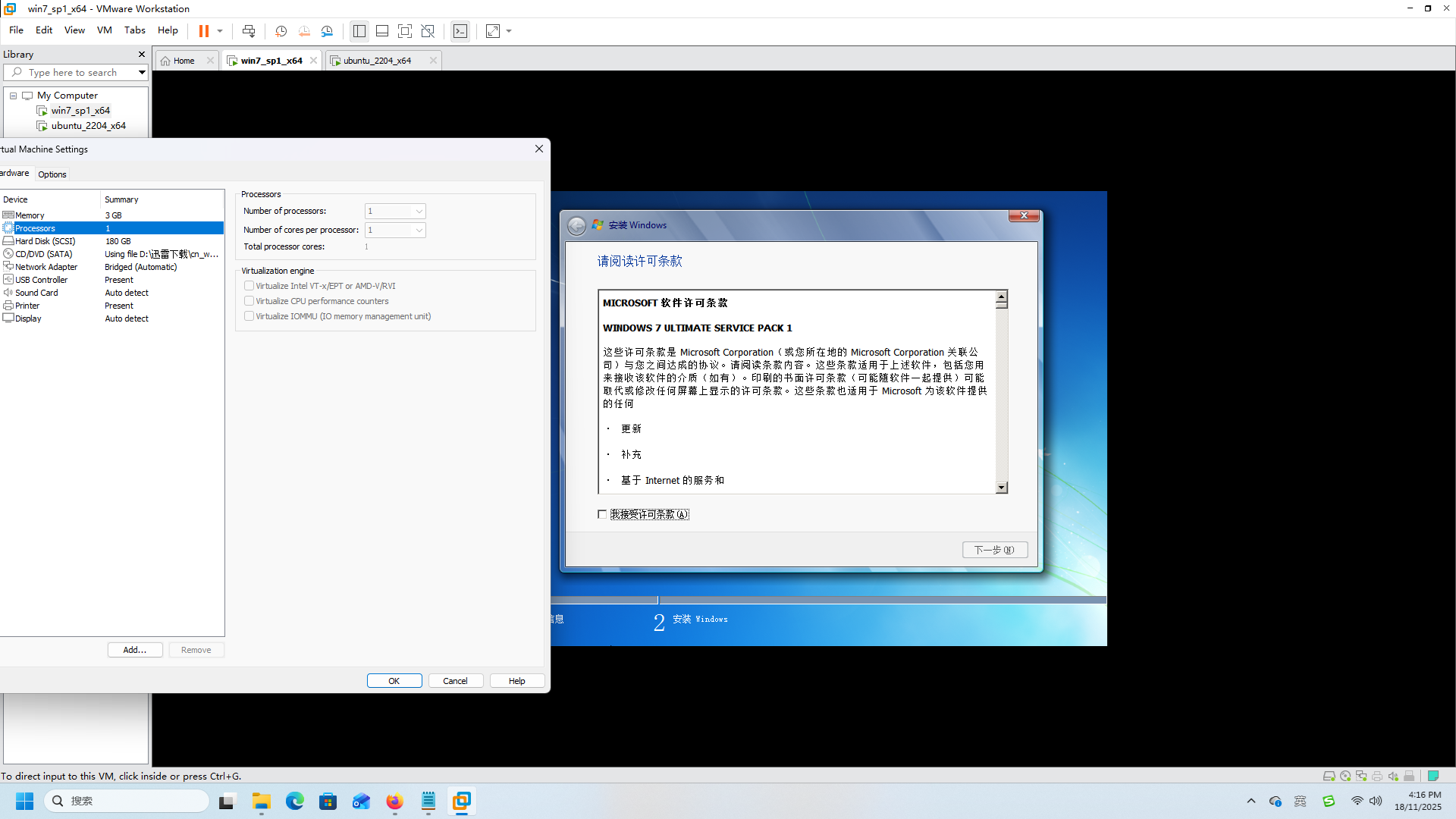Click license text scrollbar down arrow
Viewport: 1456px width, 819px height.
click(1002, 488)
